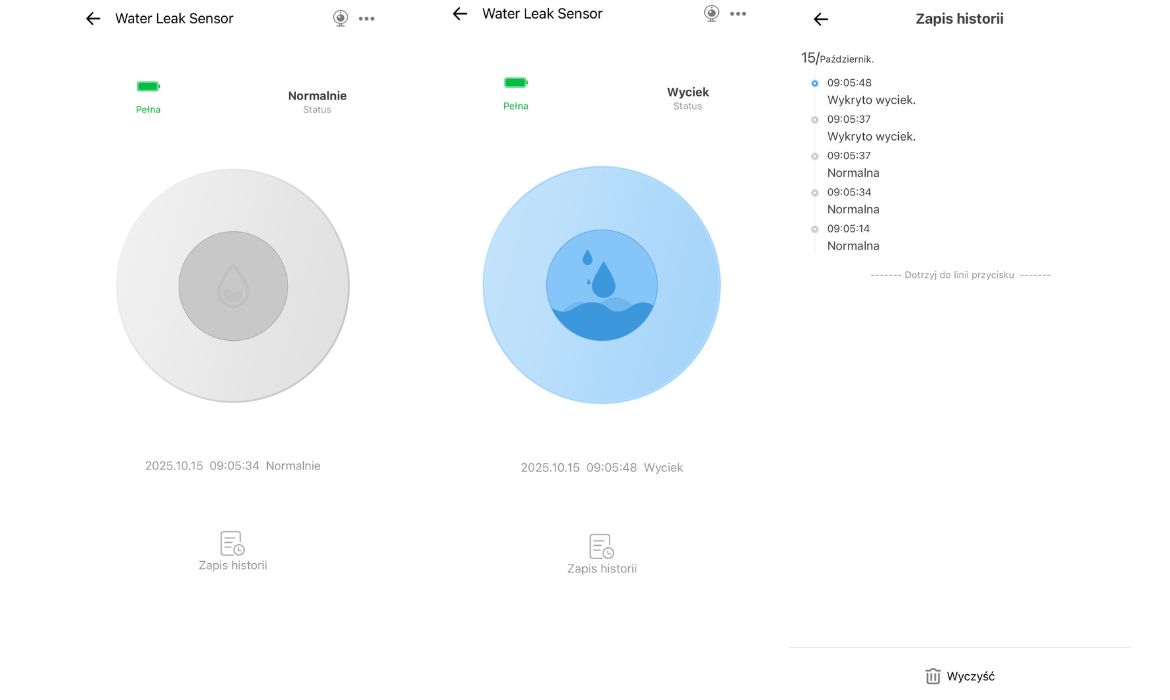The width and height of the screenshot is (1170, 700).
Task: Click the bold Wyciek status label
Action: click(x=687, y=92)
